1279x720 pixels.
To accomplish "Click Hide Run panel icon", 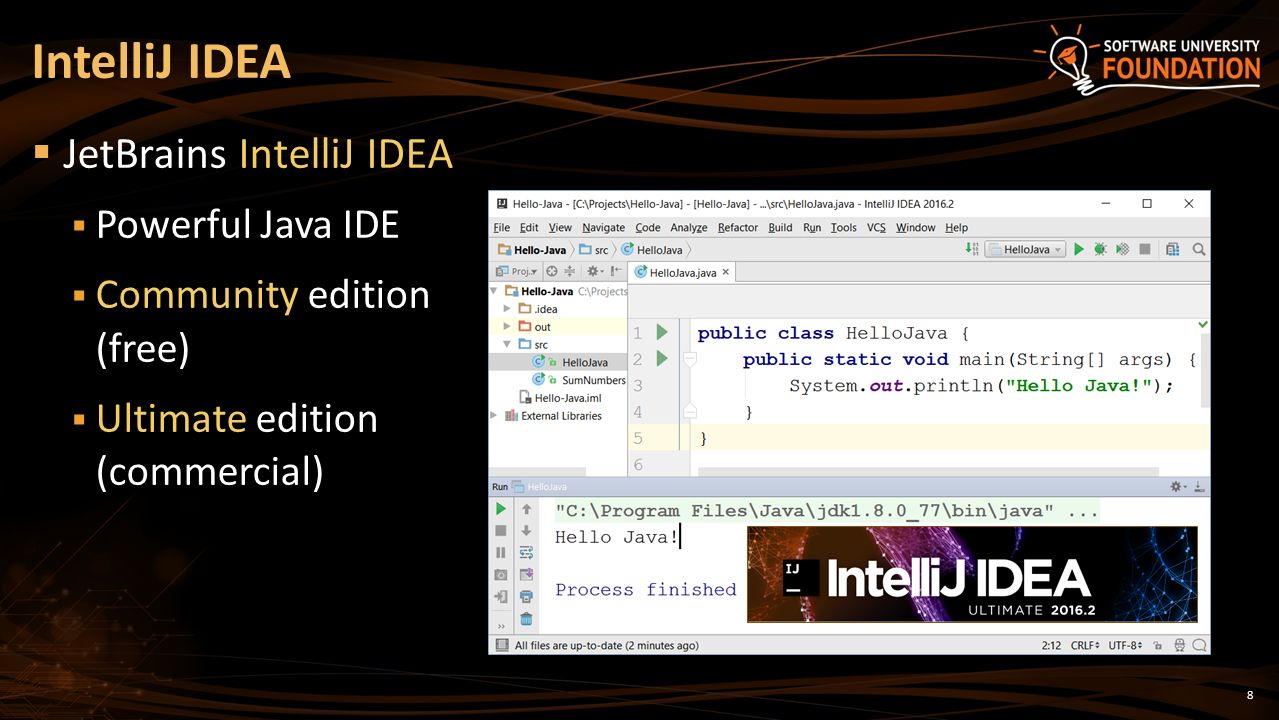I will pyautogui.click(x=1199, y=486).
